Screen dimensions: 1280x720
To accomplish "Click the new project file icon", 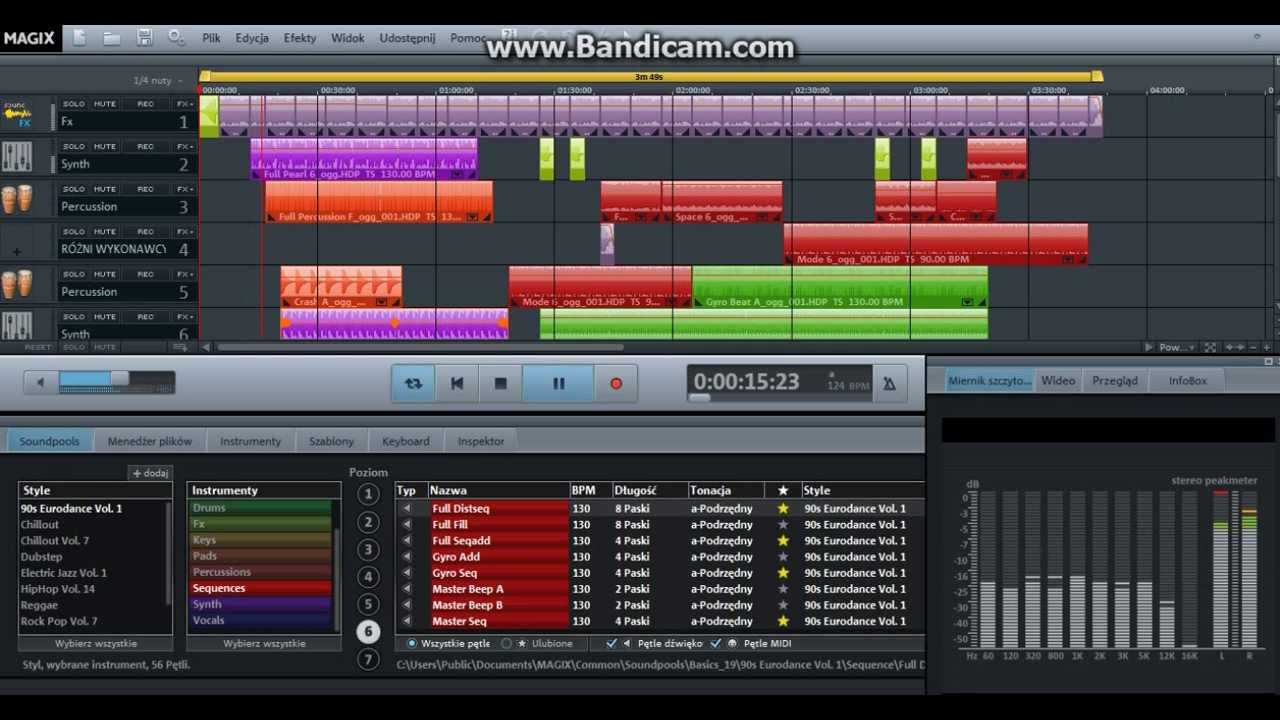I will tap(80, 38).
